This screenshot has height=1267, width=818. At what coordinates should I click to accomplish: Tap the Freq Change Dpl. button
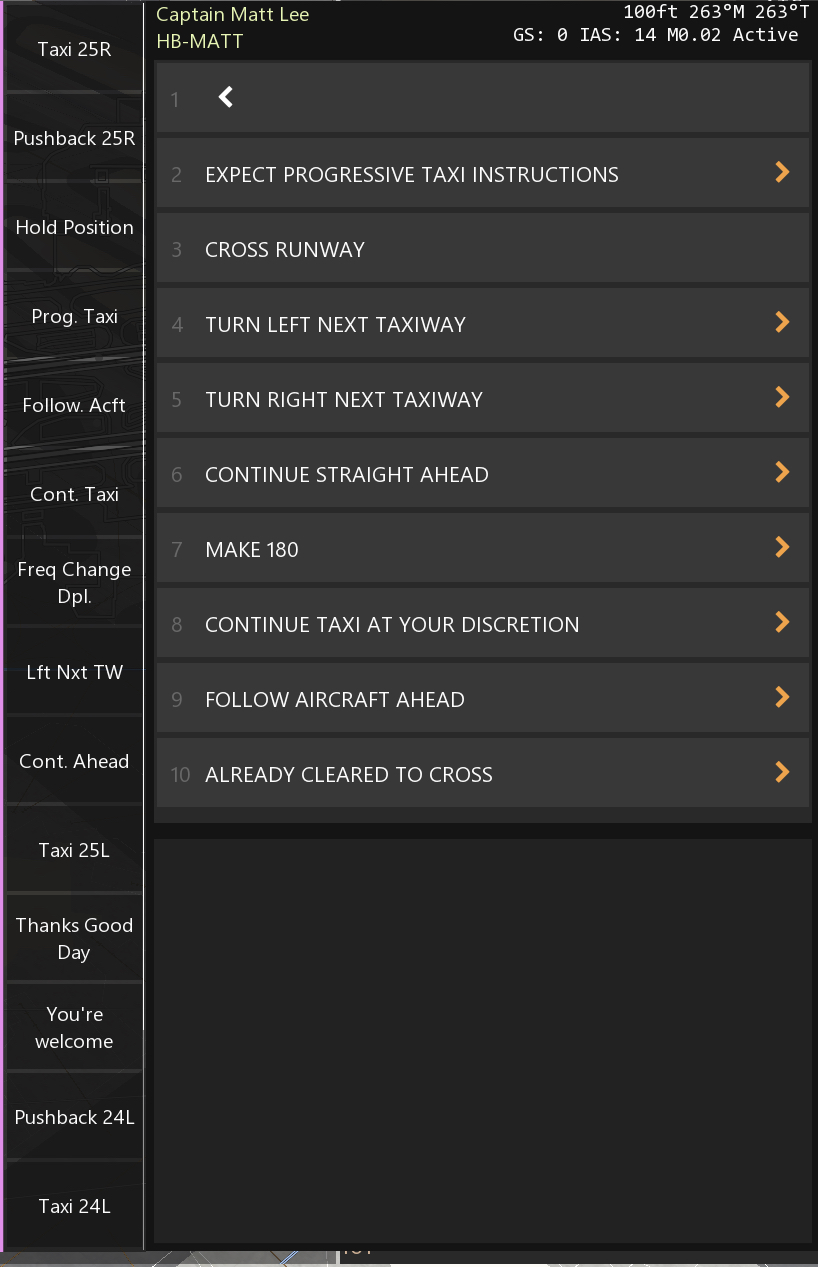[x=74, y=582]
